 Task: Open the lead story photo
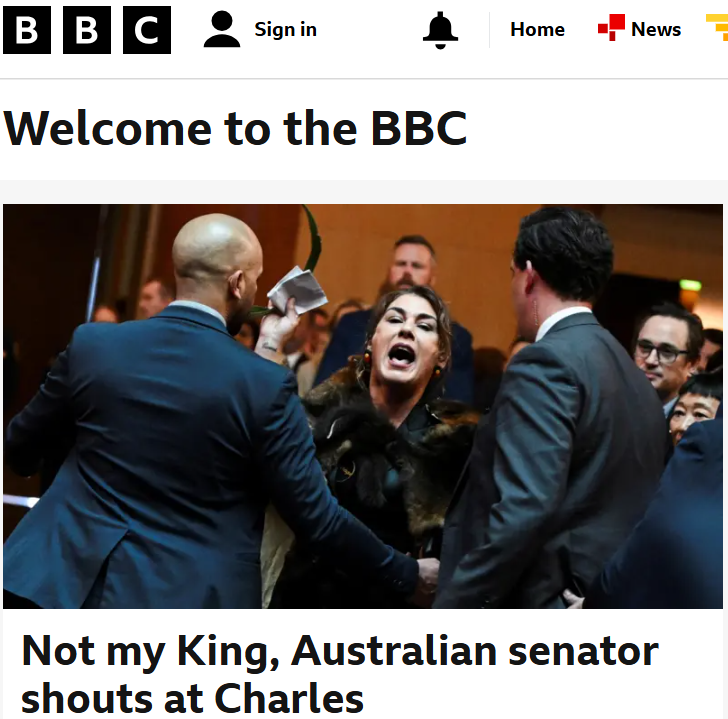[363, 406]
